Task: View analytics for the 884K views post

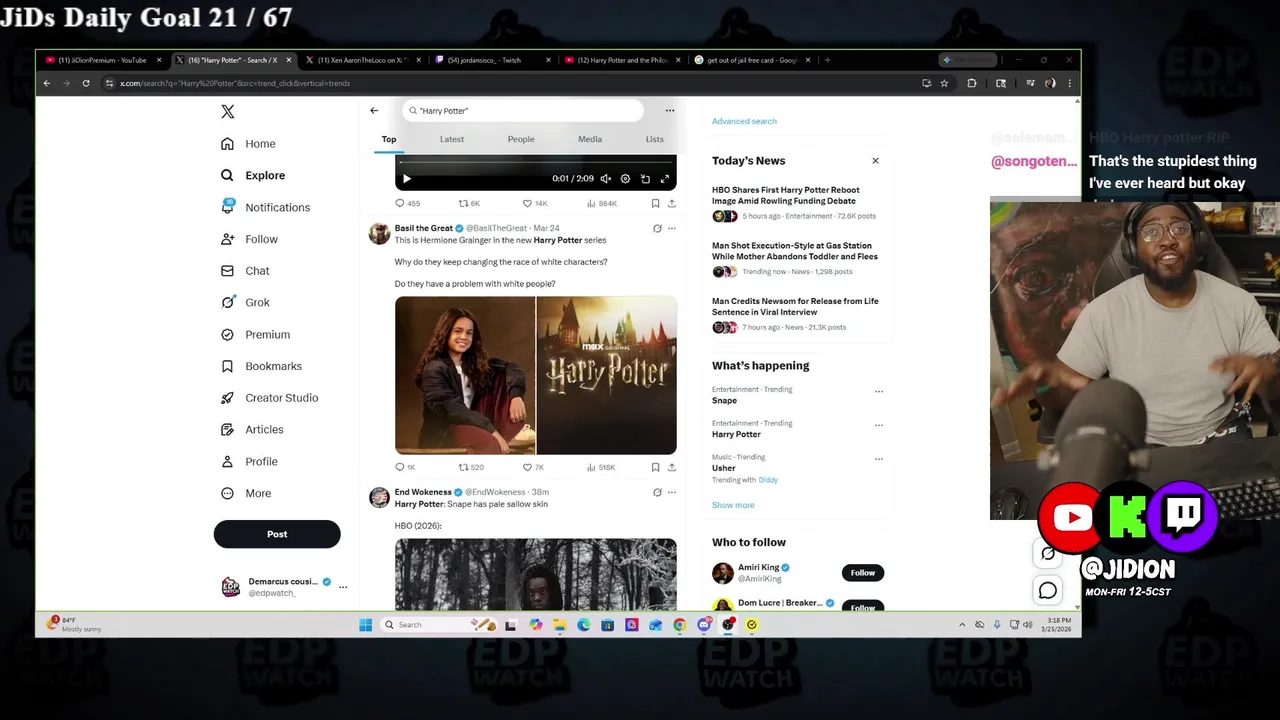Action: click(600, 203)
